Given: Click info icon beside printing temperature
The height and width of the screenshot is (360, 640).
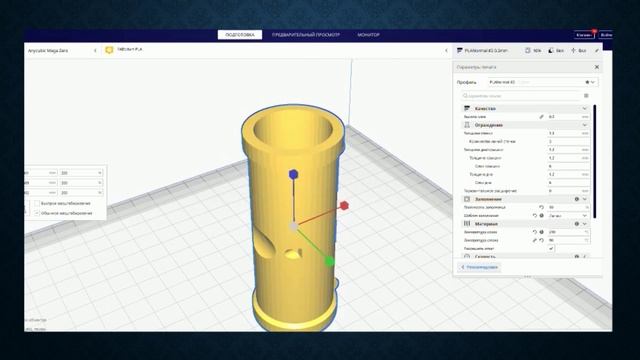Looking at the screenshot, I should [x=542, y=232].
